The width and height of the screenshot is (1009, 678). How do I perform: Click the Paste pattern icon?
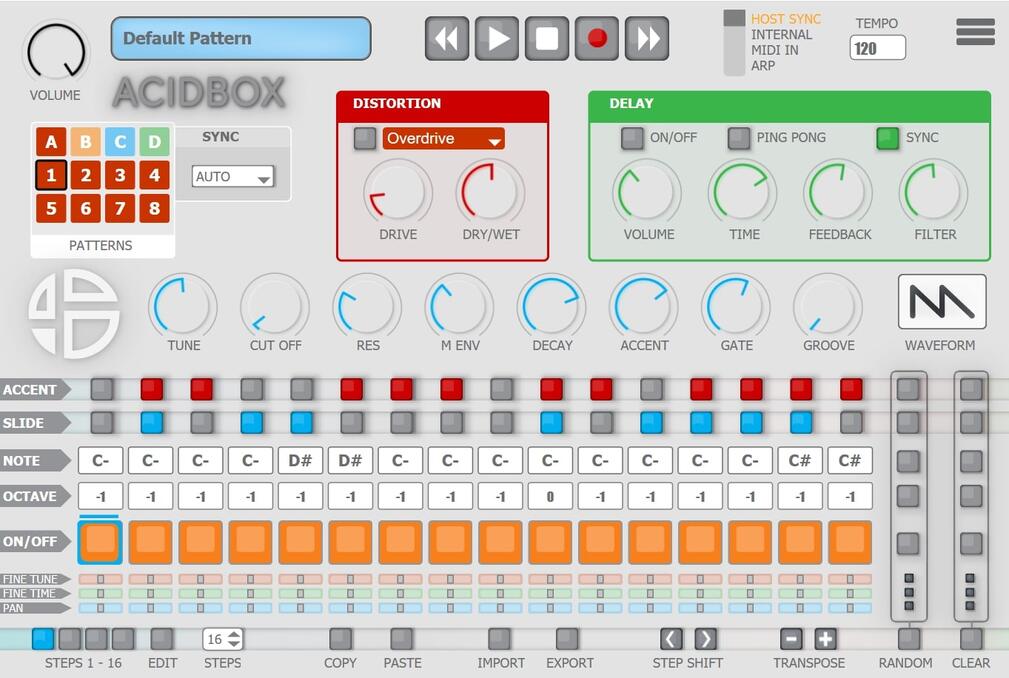coord(402,640)
